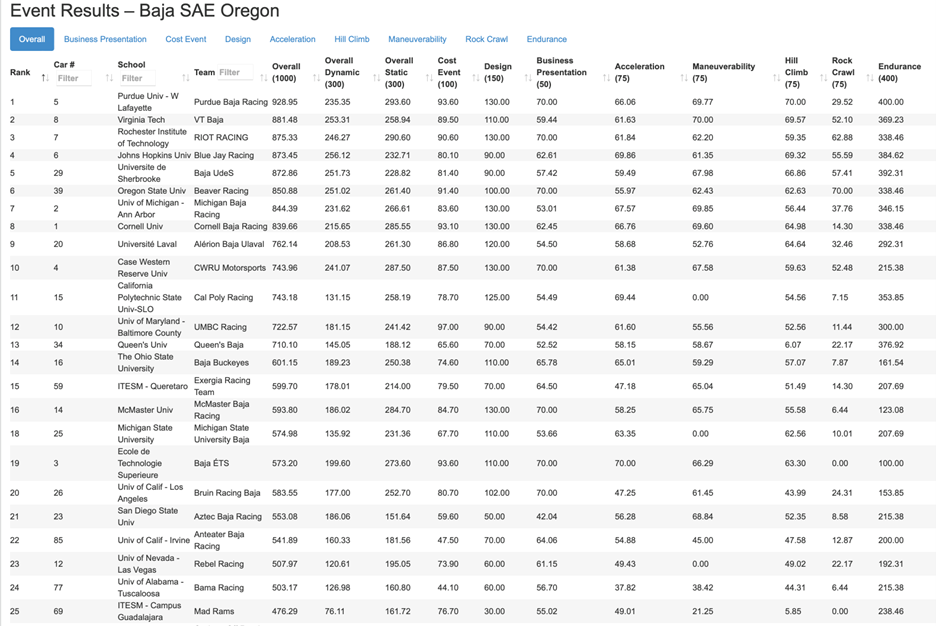Open the Business Presentation tab
The width and height of the screenshot is (936, 626).
[x=105, y=39]
